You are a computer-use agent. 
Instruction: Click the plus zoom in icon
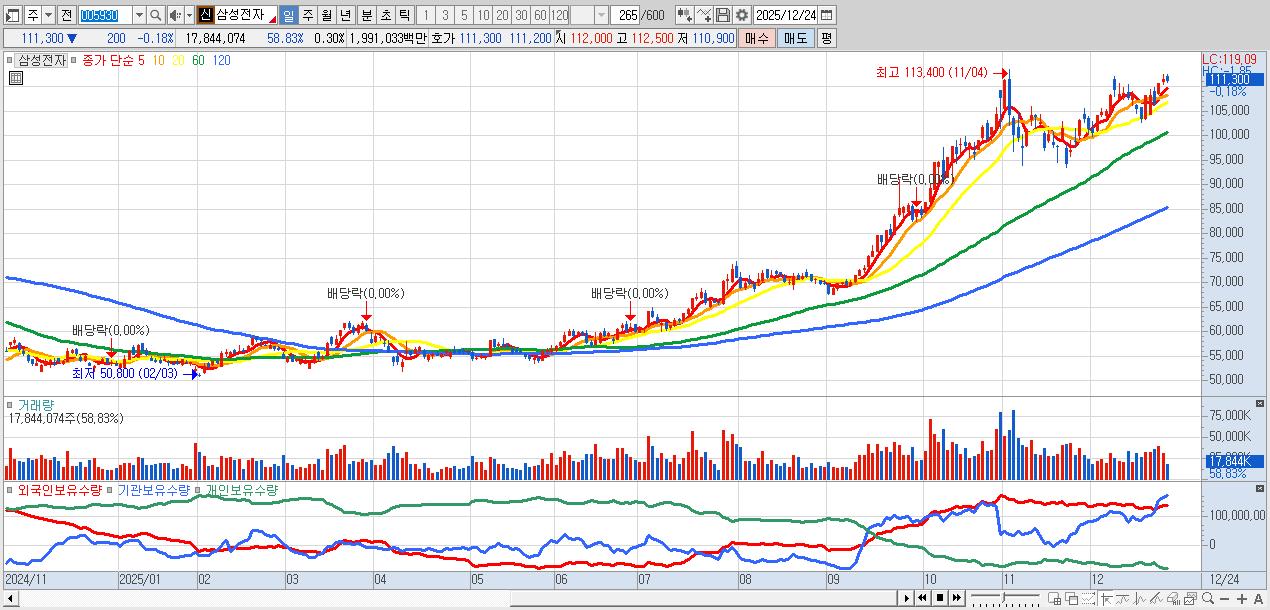pos(1241,598)
